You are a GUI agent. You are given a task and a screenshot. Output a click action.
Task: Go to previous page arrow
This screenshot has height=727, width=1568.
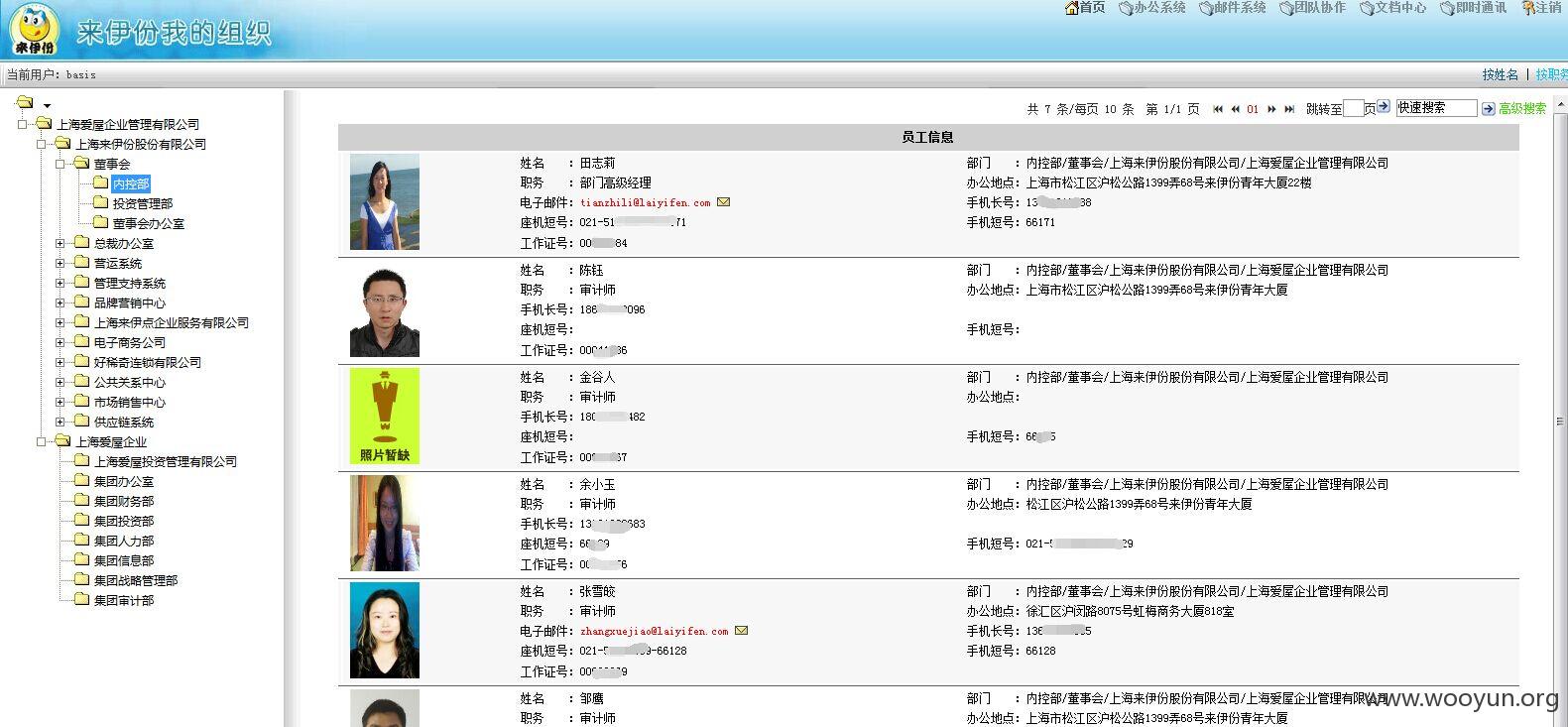coord(1236,109)
